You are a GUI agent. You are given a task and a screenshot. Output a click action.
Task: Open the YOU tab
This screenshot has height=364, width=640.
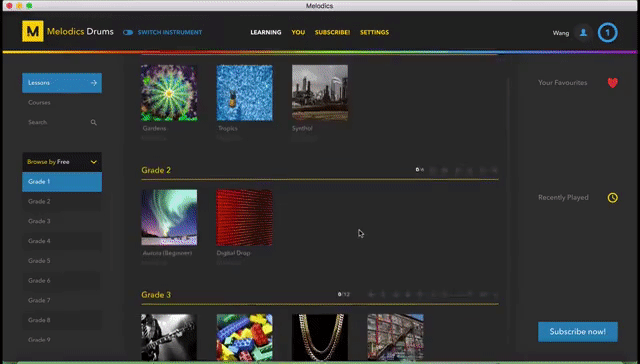coord(298,32)
